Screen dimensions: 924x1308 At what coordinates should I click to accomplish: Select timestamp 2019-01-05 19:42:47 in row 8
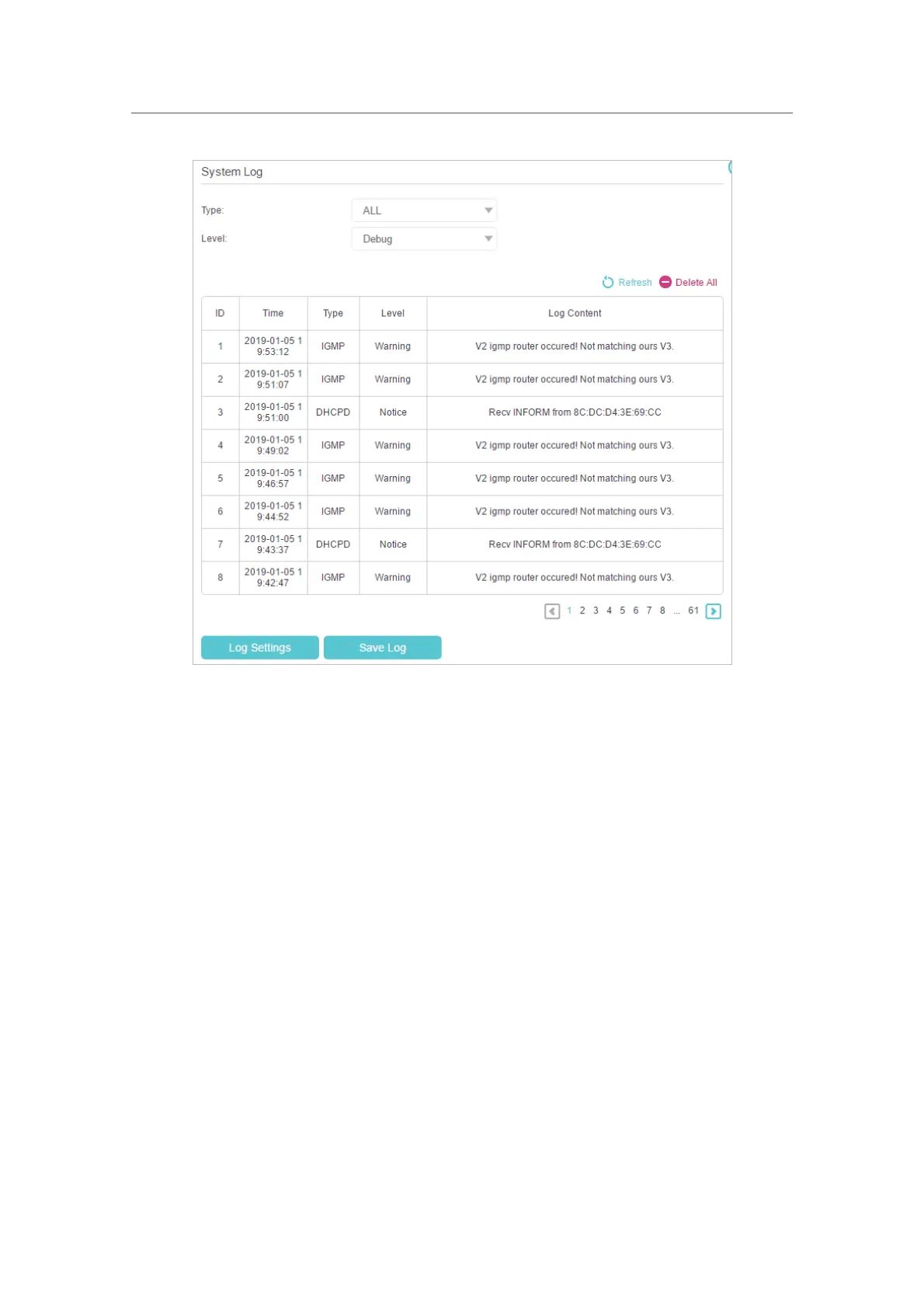click(273, 578)
